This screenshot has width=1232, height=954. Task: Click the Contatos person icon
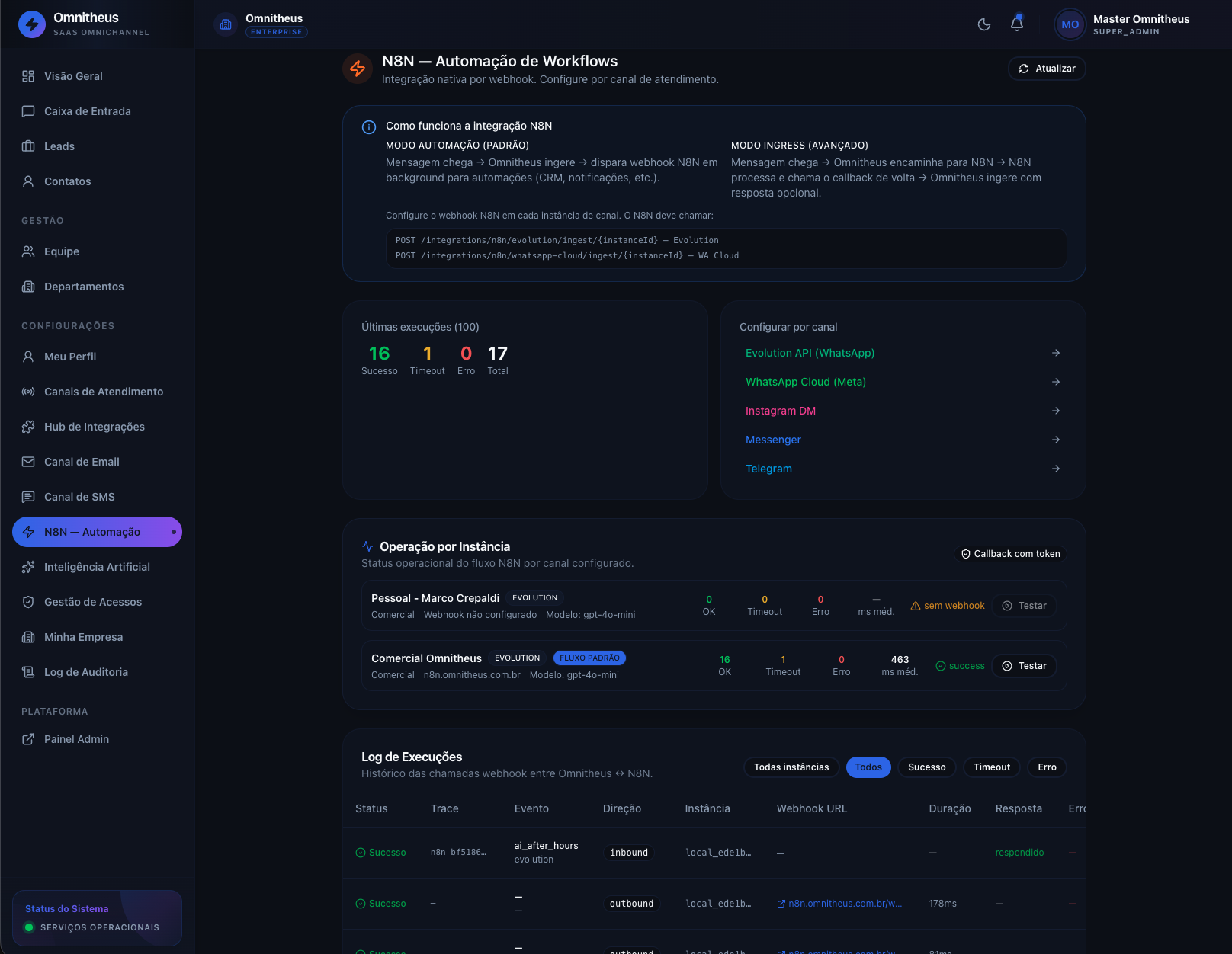click(28, 181)
